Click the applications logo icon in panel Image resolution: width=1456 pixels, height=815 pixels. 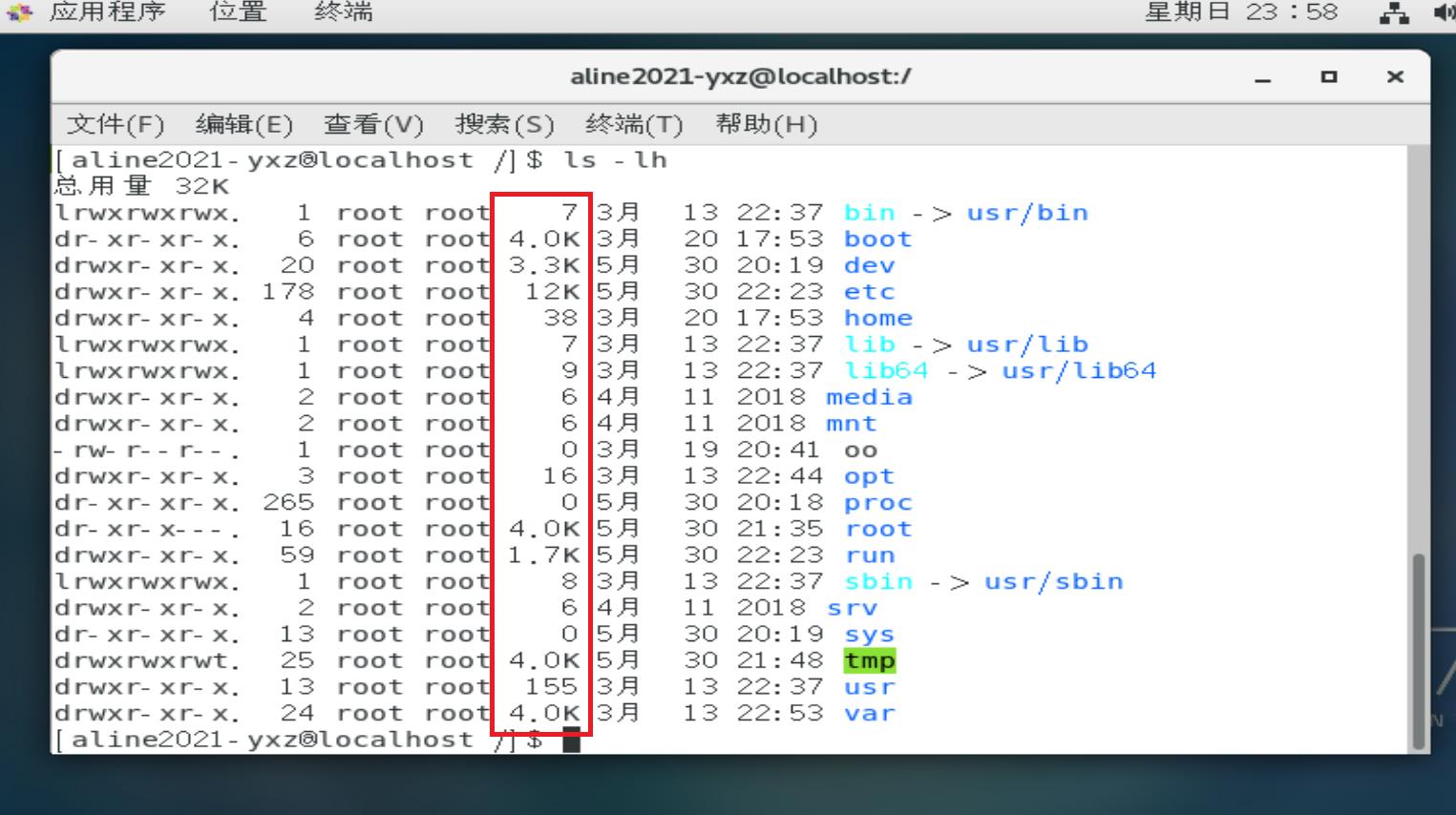tap(19, 12)
